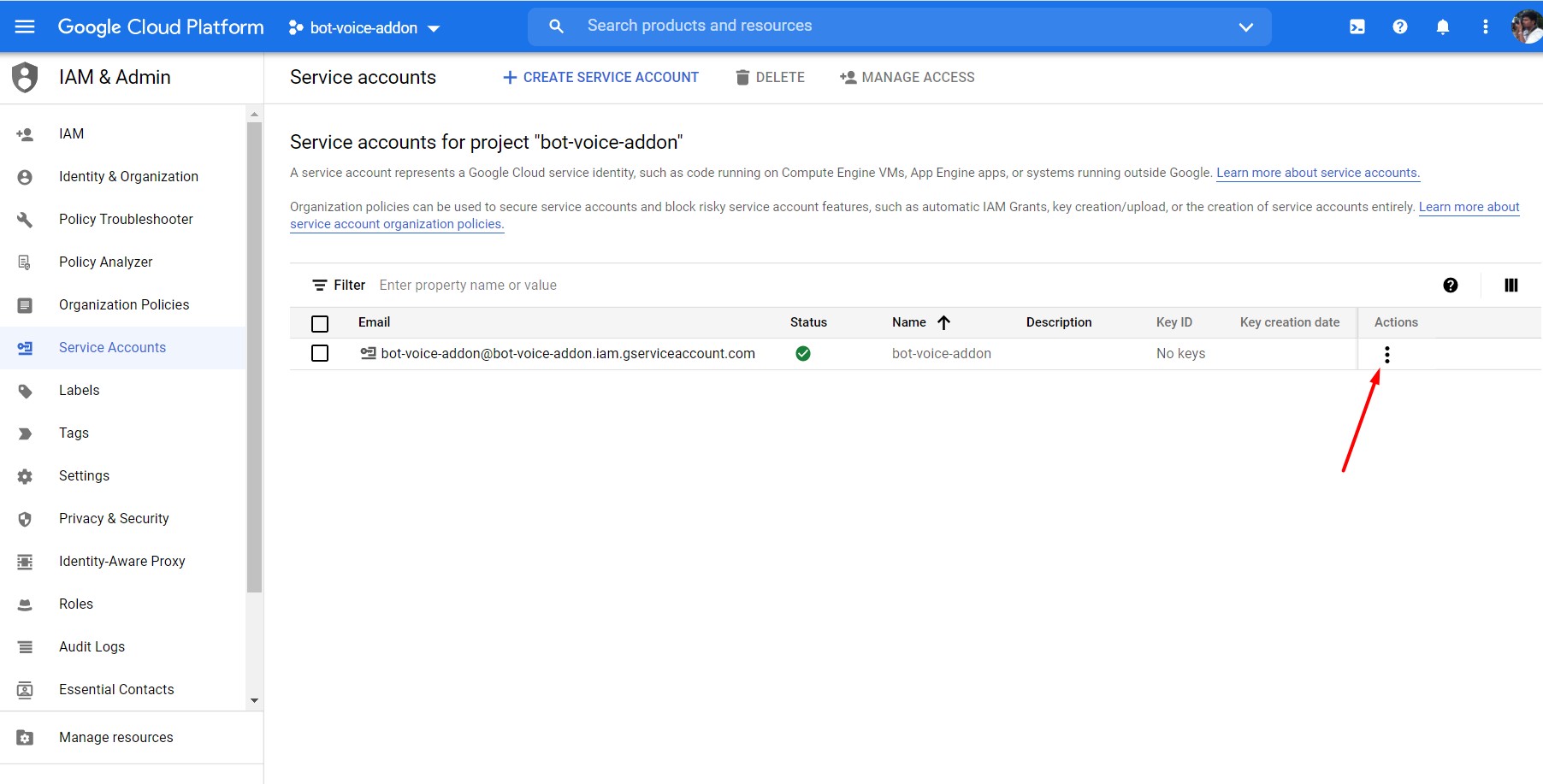
Task: Open Learn more about service accounts link
Action: [1317, 173]
